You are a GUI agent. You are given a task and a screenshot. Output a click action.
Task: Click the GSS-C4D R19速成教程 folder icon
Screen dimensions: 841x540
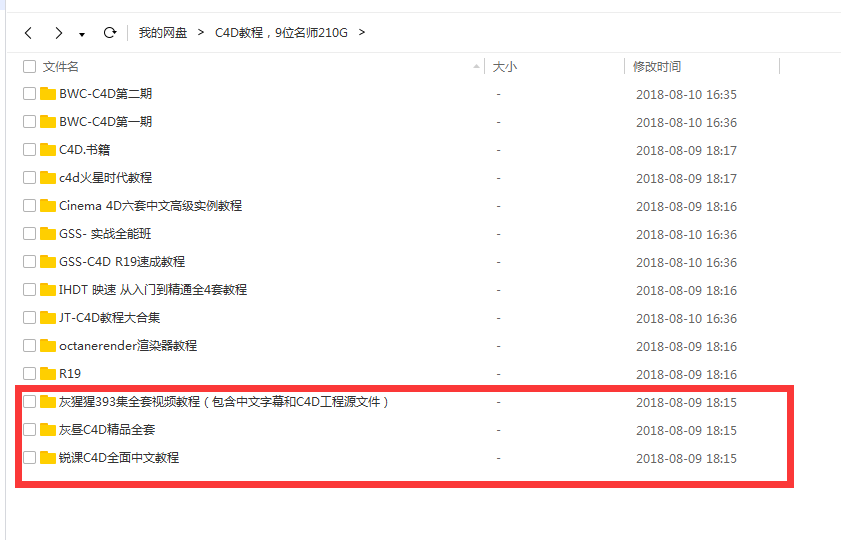tap(48, 262)
